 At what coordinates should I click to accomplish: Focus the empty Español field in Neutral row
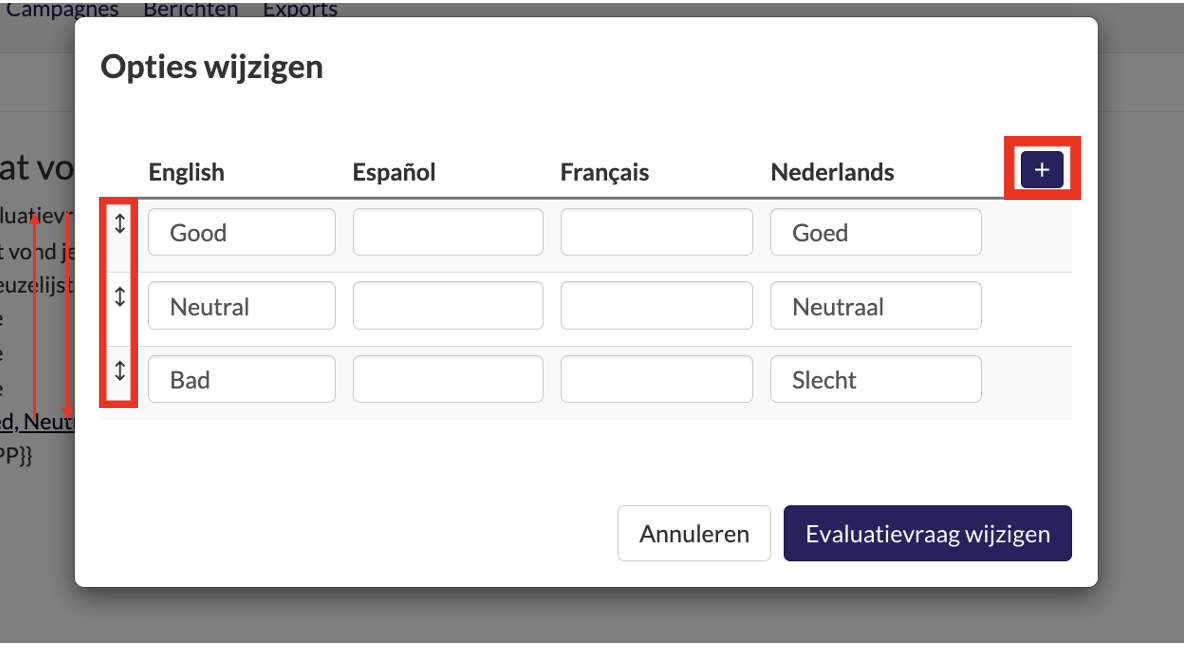pos(448,305)
